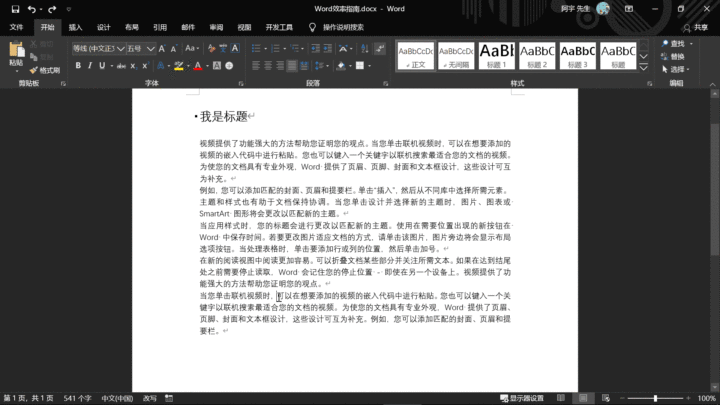Click the 粘贴 (Paste) clipboard icon
Viewport: 720px width, 405px height.
(x=16, y=50)
